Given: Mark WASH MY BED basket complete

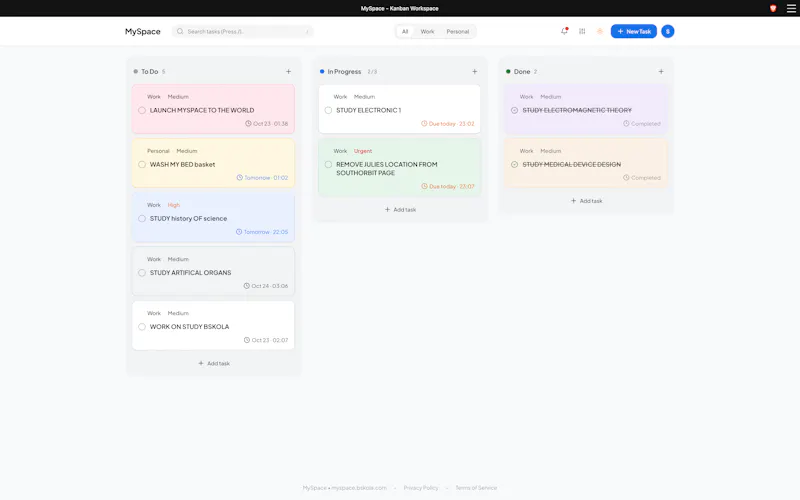Looking at the screenshot, I should click(142, 164).
